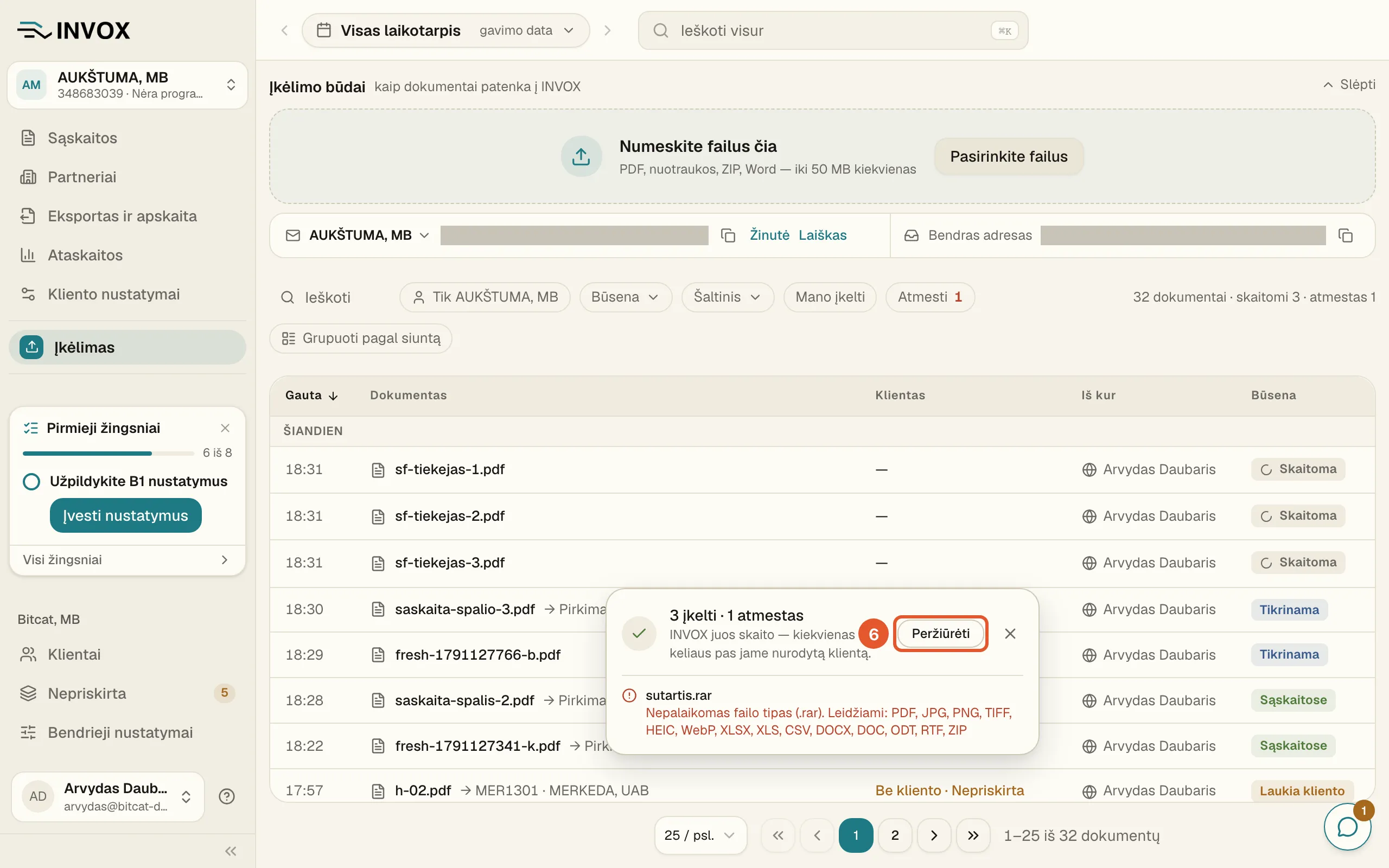This screenshot has width=1389, height=868.
Task: Jump to last page of documents
Action: pos(973,835)
